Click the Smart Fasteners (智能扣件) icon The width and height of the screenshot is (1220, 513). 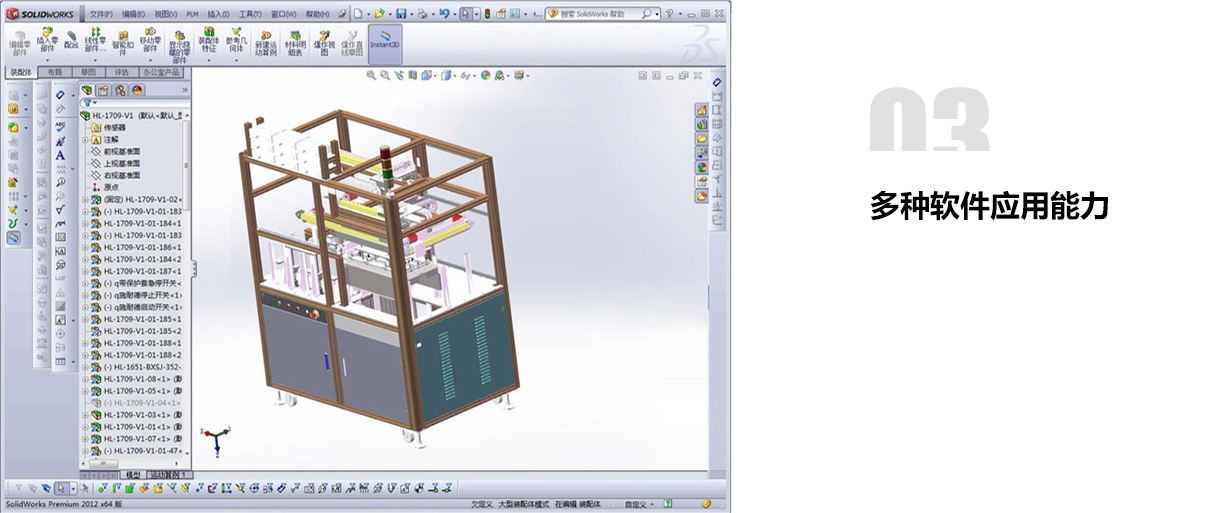122,41
